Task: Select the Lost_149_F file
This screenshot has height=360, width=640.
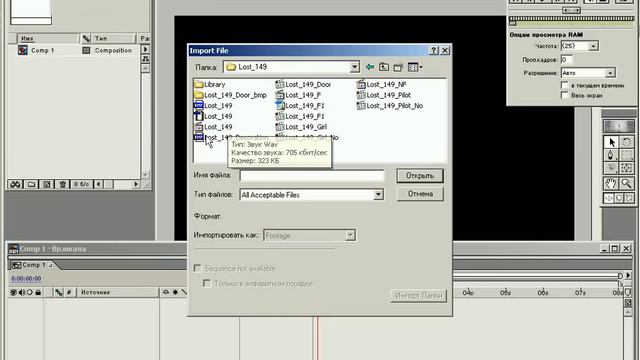Action: (298, 95)
